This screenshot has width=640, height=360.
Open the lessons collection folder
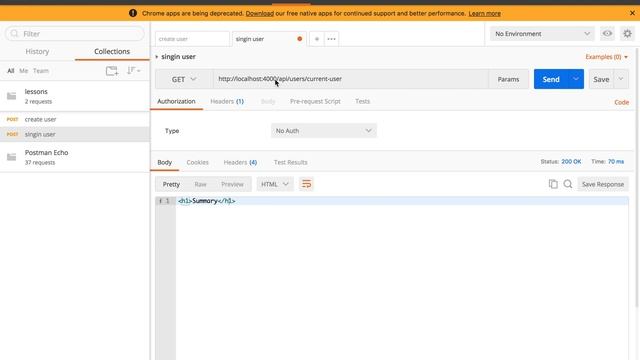pos(75,96)
